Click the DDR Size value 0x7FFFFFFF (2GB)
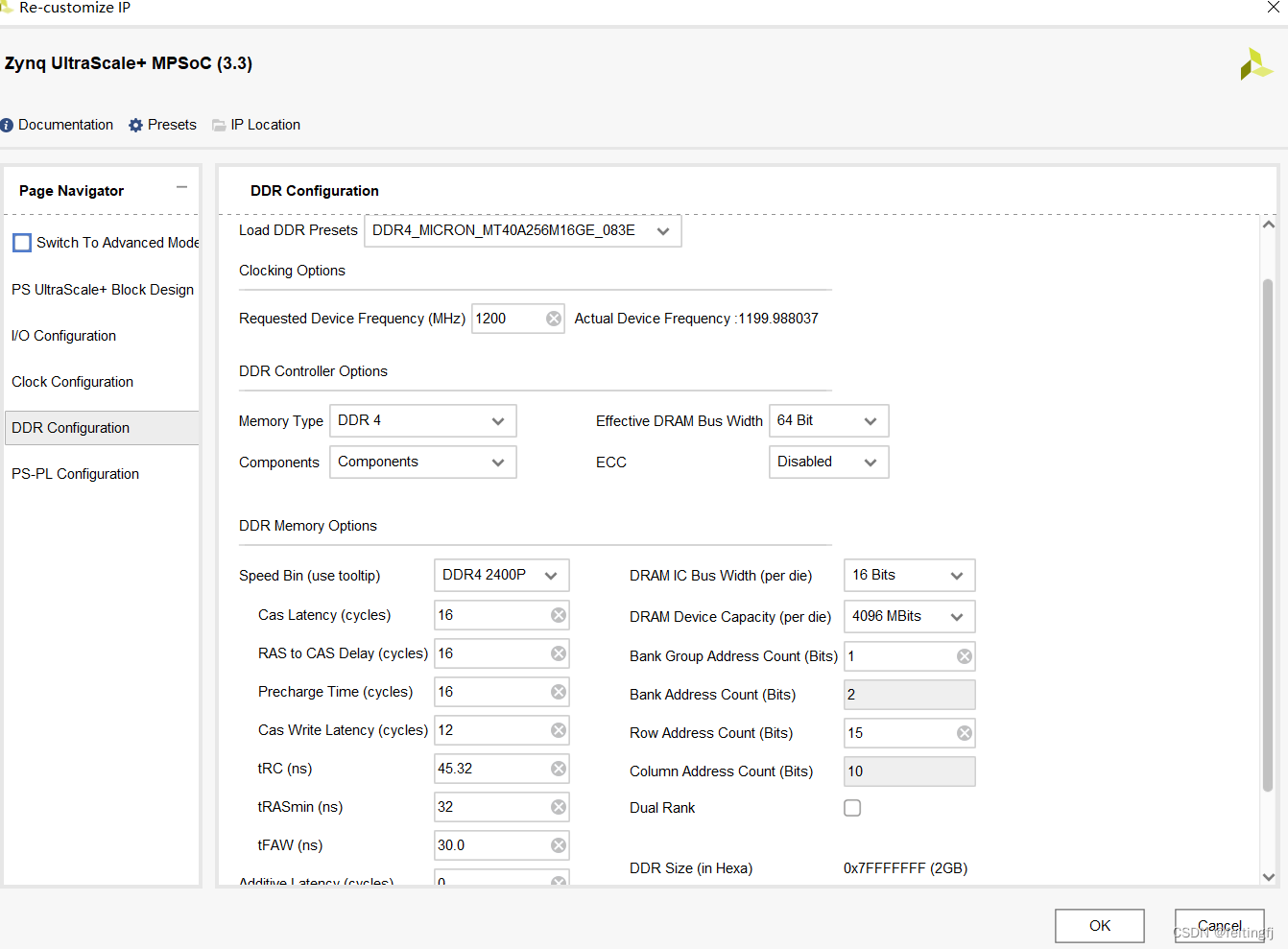The image size is (1288, 949). pyautogui.click(x=905, y=868)
